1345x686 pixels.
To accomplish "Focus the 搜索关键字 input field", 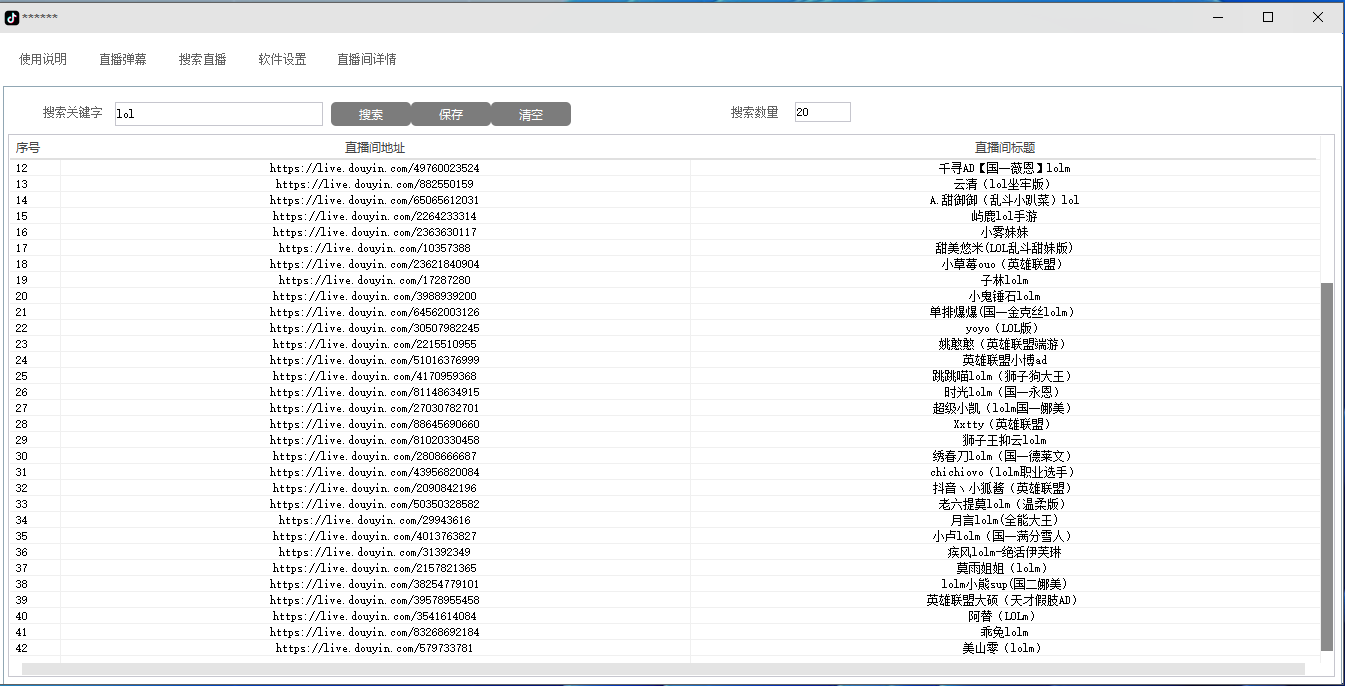I will pos(218,114).
